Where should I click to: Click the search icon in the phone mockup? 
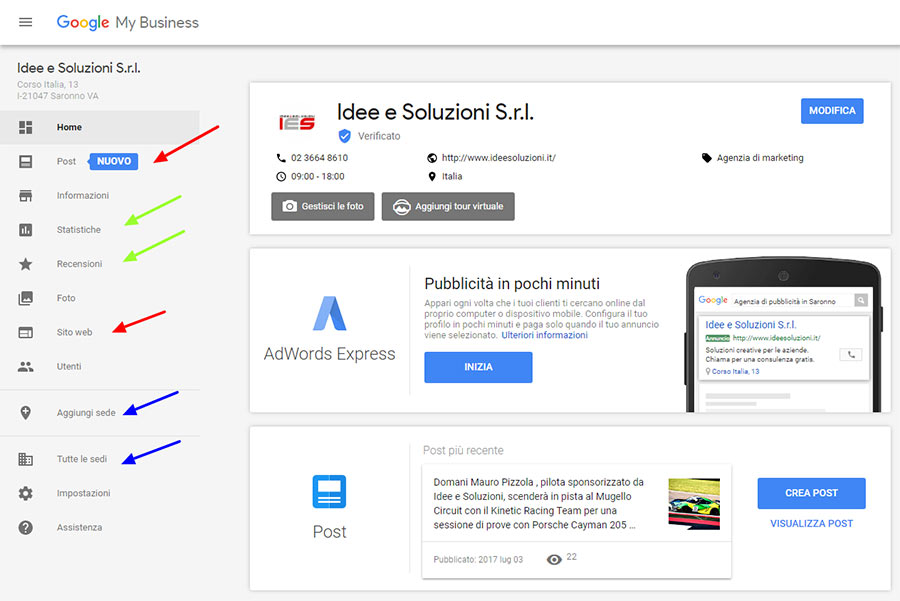[861, 300]
